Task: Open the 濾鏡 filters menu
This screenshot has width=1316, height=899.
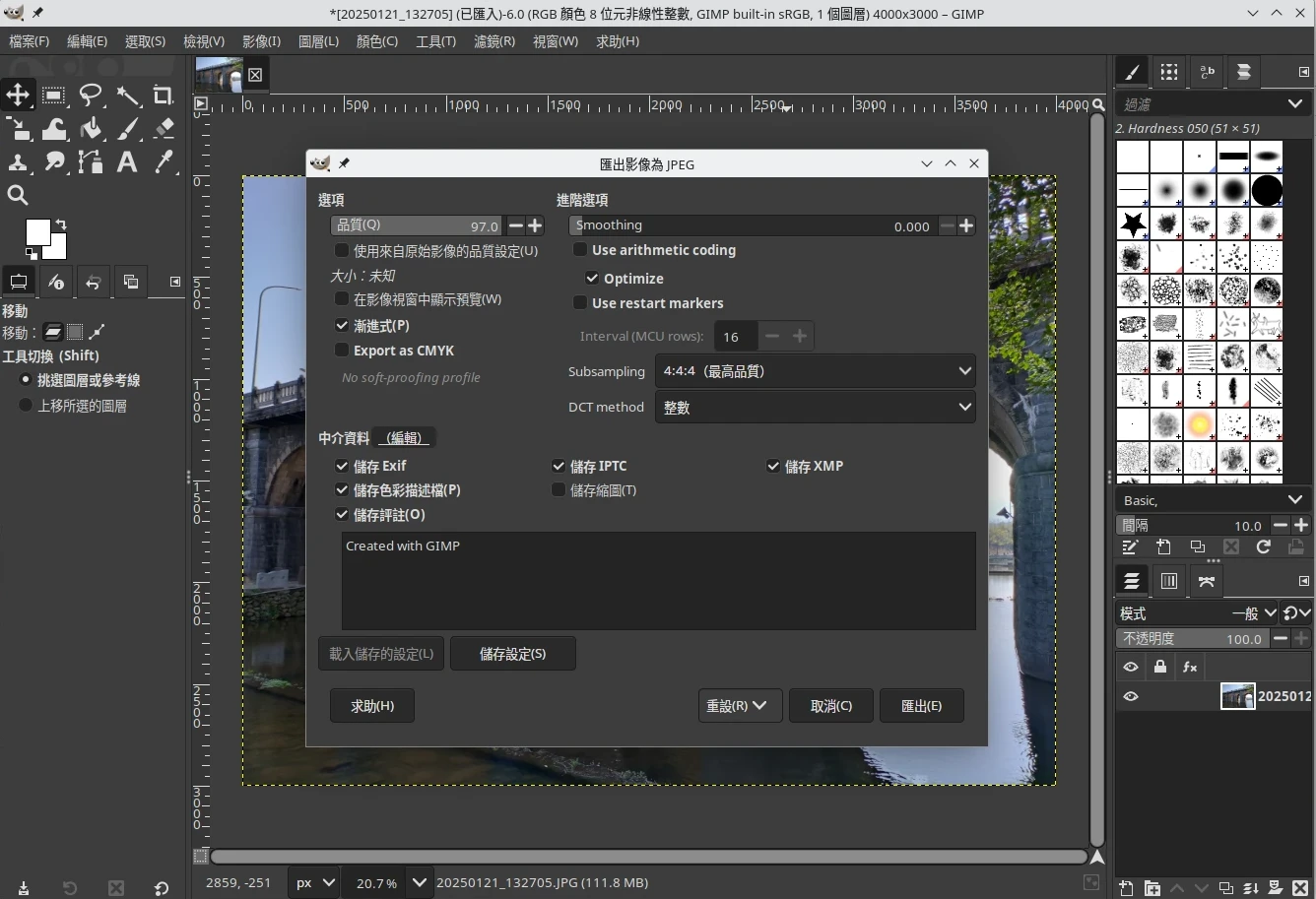Action: (493, 41)
